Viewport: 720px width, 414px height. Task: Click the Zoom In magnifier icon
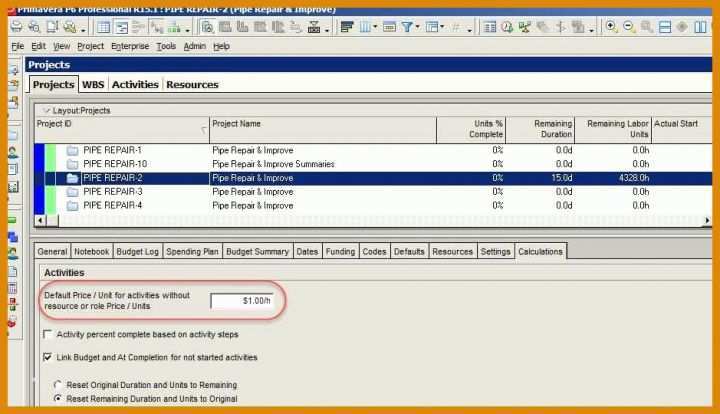[611, 27]
